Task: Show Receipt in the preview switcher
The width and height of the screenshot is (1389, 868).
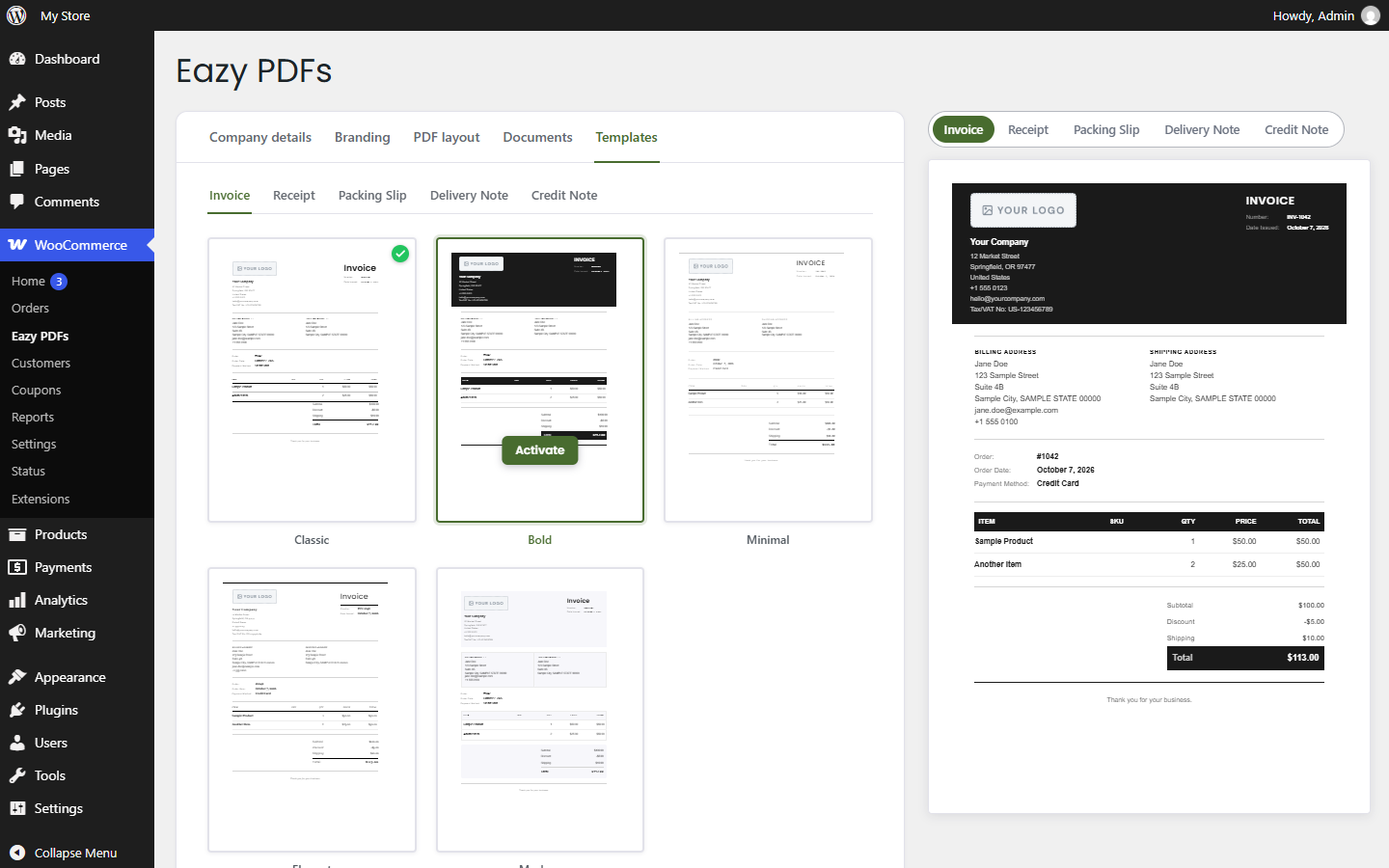Action: coord(1028,129)
